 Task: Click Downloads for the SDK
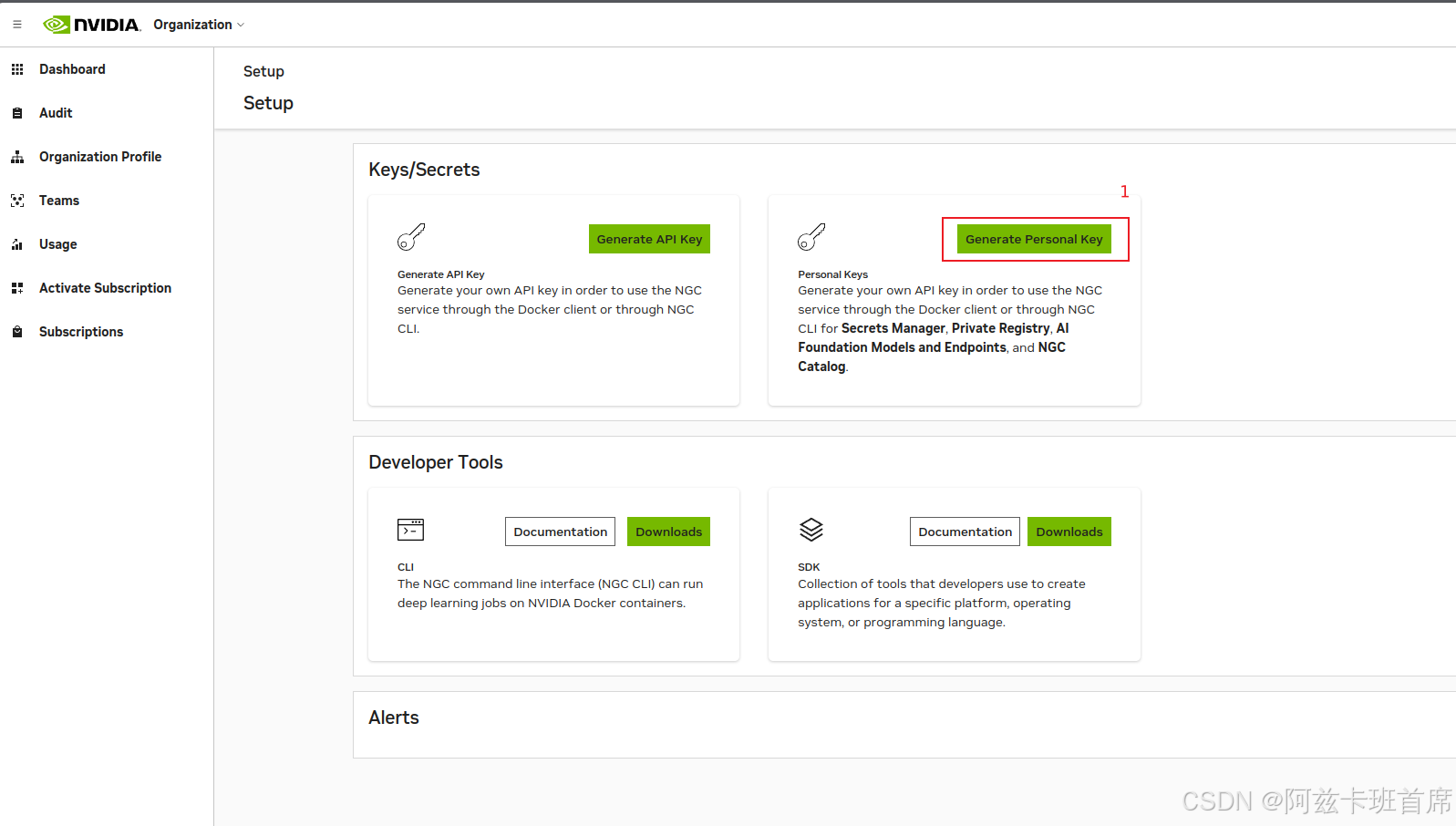[x=1069, y=532]
